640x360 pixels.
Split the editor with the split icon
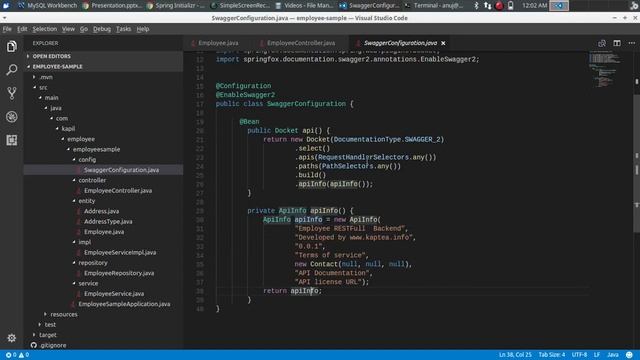617,43
